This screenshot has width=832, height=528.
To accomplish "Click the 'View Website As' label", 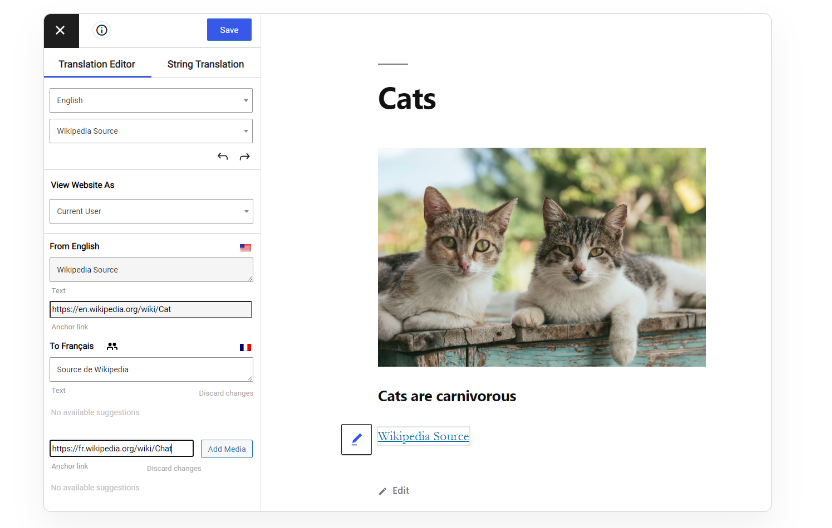I will click(82, 185).
